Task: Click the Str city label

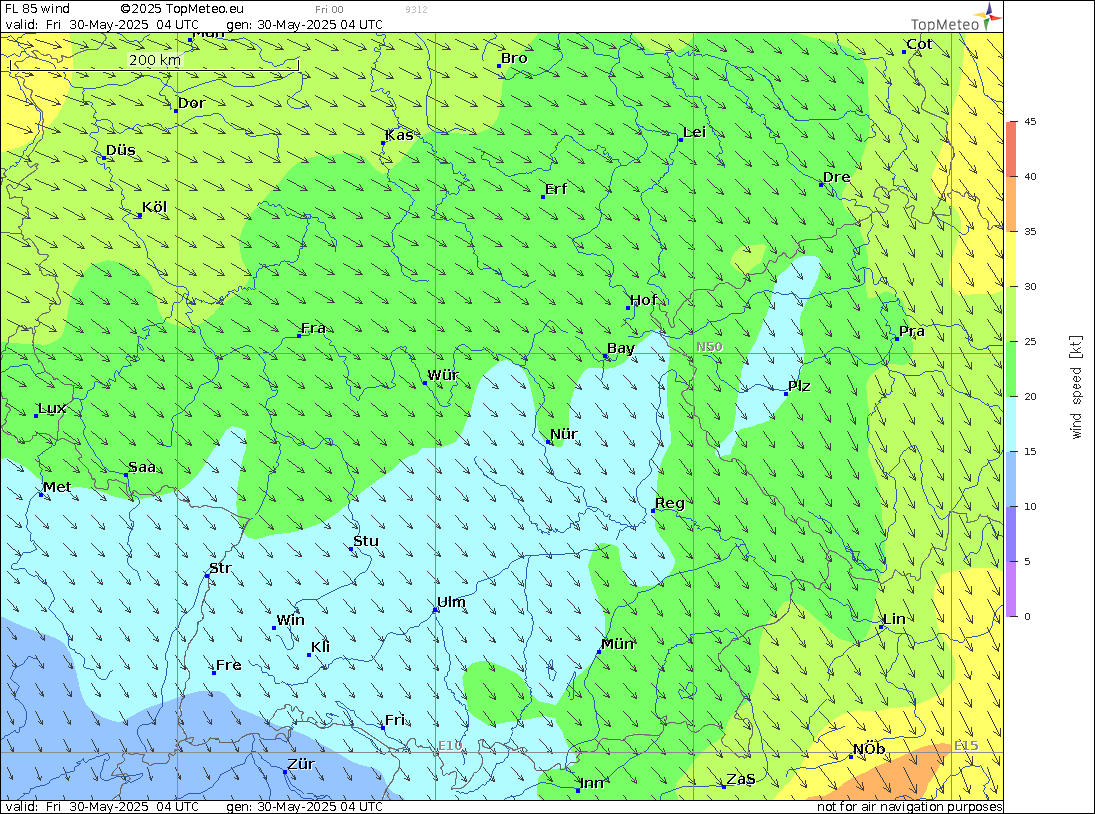Action: (220, 568)
